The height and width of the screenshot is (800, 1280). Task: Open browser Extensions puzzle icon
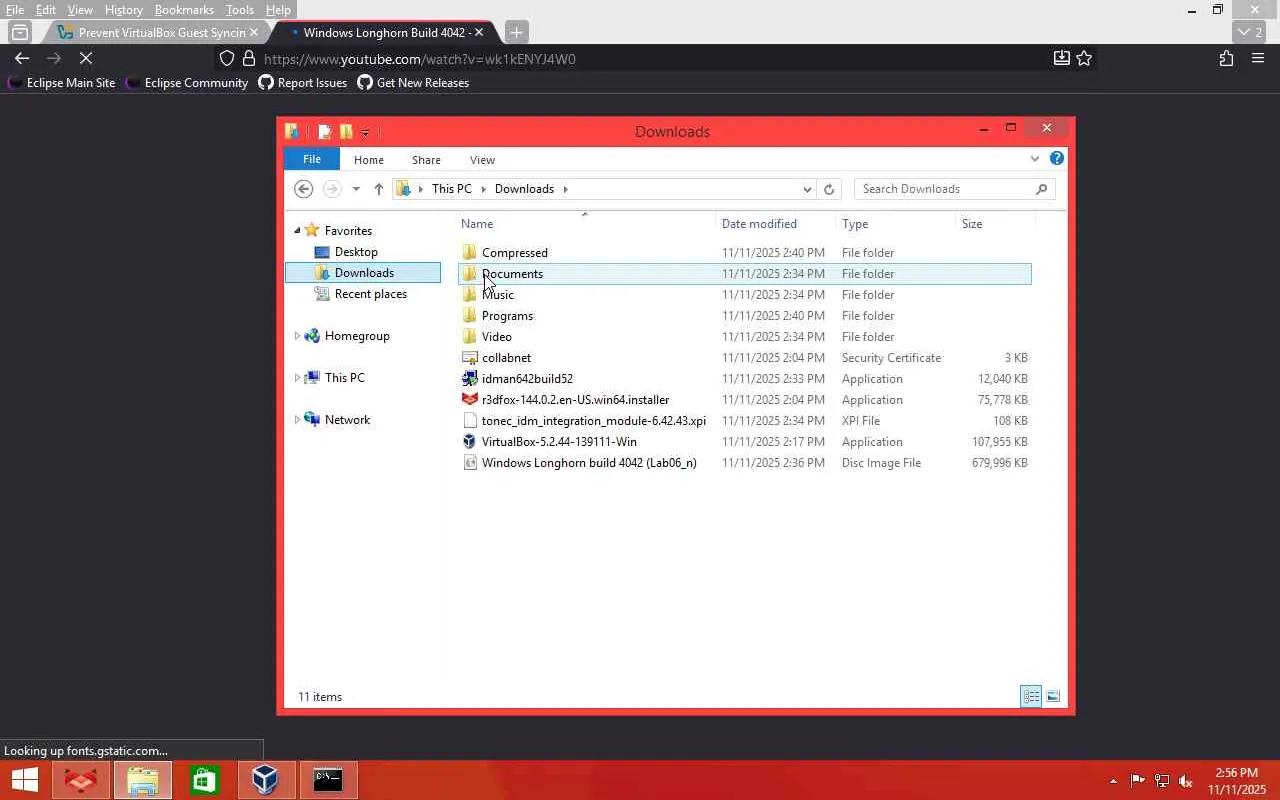1226,59
